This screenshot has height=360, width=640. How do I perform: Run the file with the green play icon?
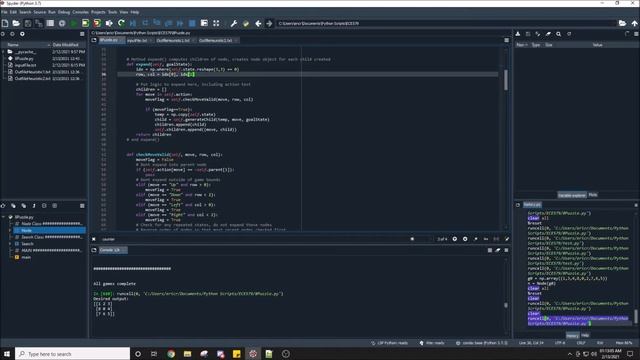pyautogui.click(x=73, y=23)
